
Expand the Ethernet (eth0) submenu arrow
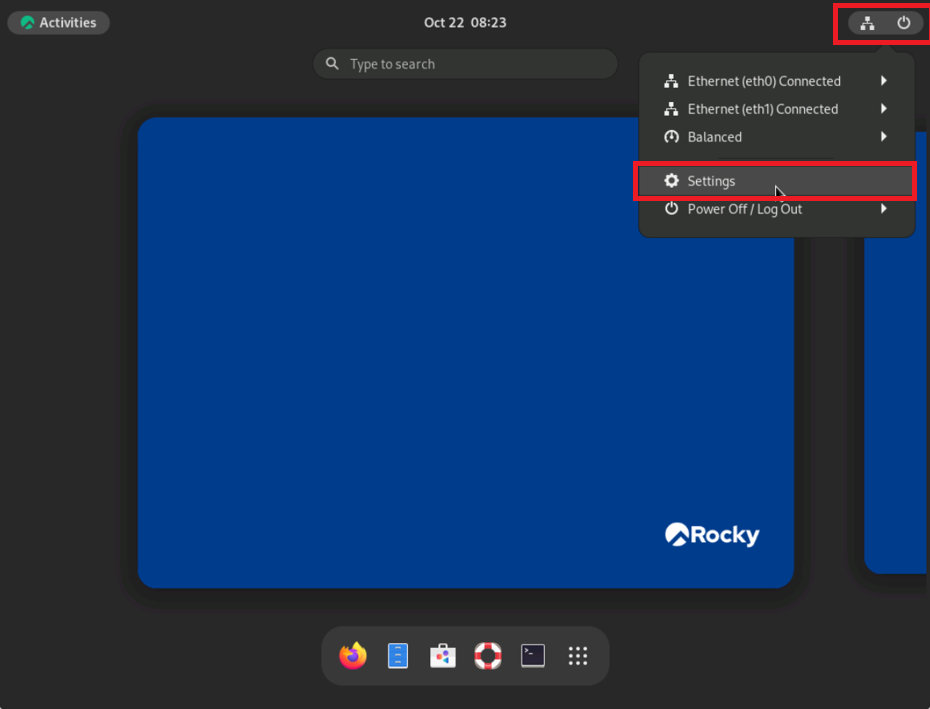coord(884,81)
